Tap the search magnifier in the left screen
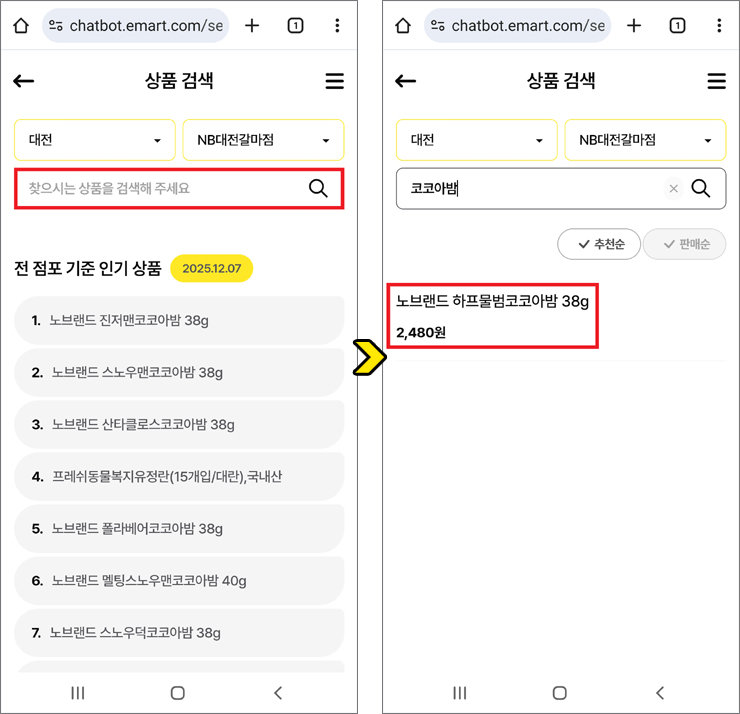The width and height of the screenshot is (740, 714). [x=318, y=188]
